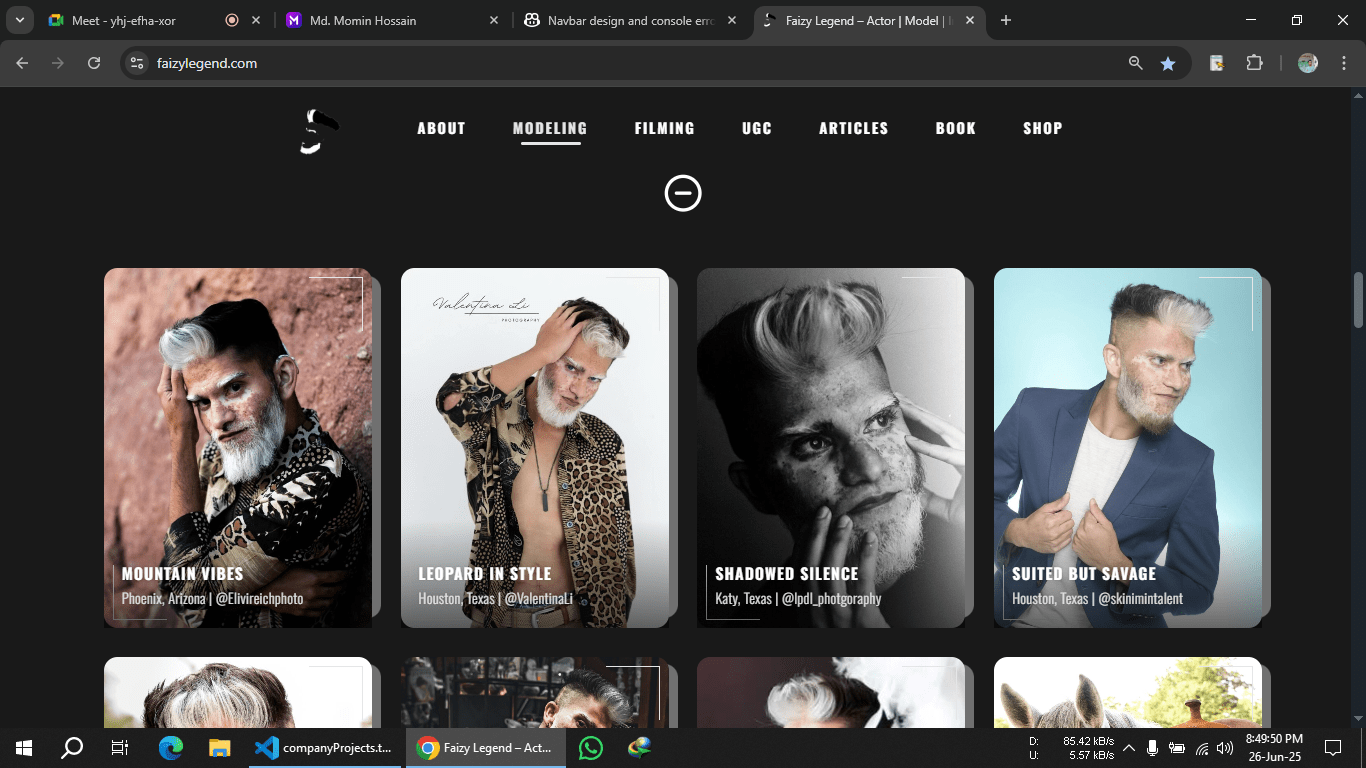This screenshot has height=768, width=1366.
Task: Click the network speed meter on taskbar
Action: [1071, 748]
